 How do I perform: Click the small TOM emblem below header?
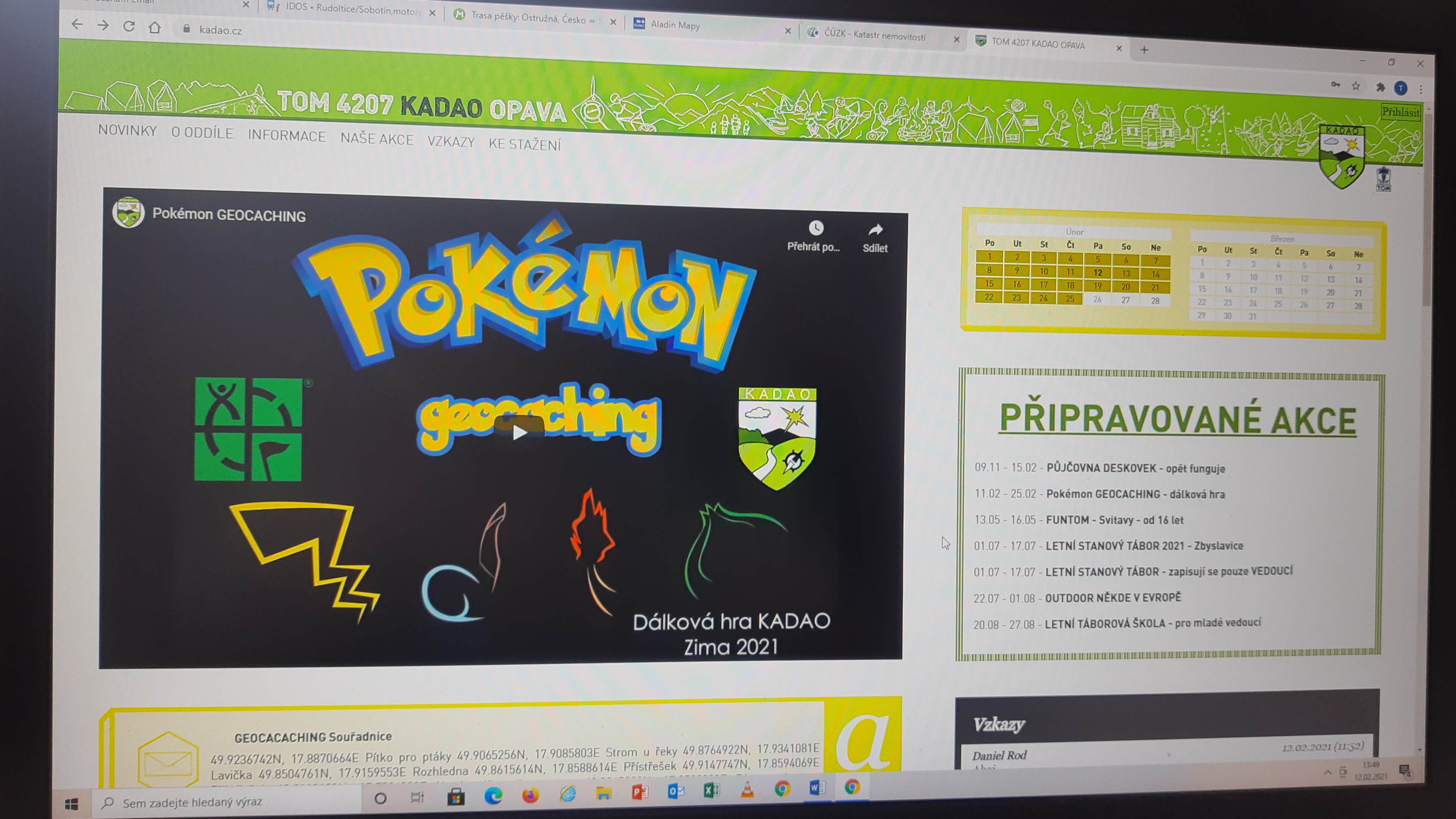(x=1382, y=179)
